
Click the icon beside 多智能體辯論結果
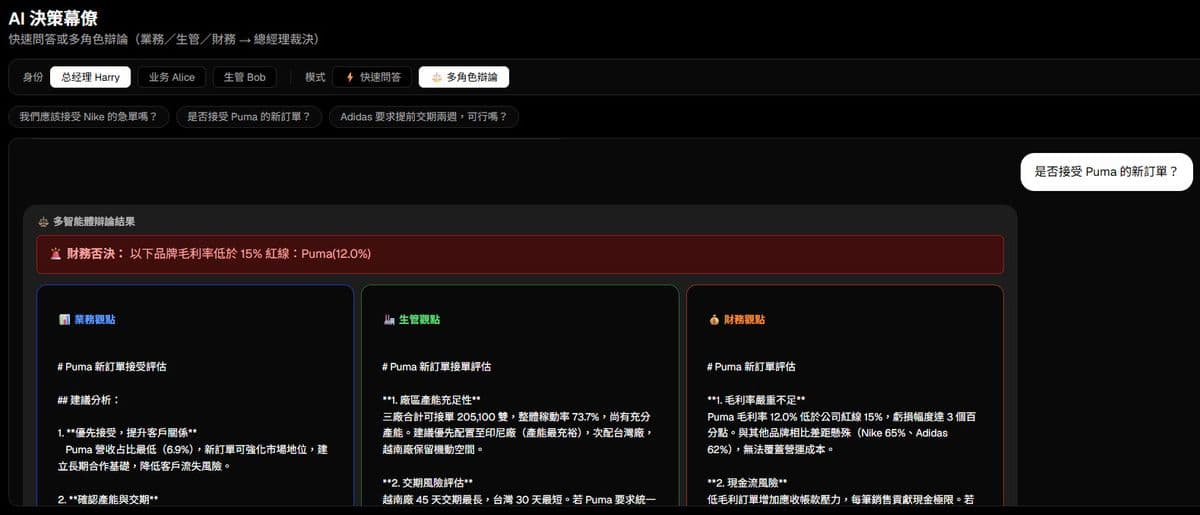pos(43,221)
